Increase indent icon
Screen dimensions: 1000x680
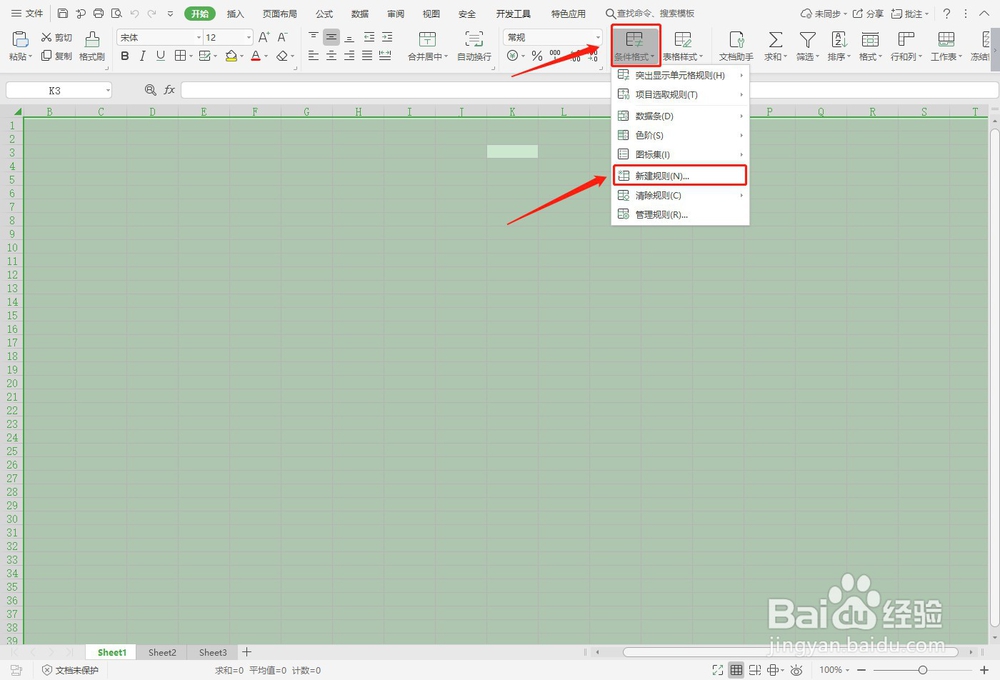point(387,37)
